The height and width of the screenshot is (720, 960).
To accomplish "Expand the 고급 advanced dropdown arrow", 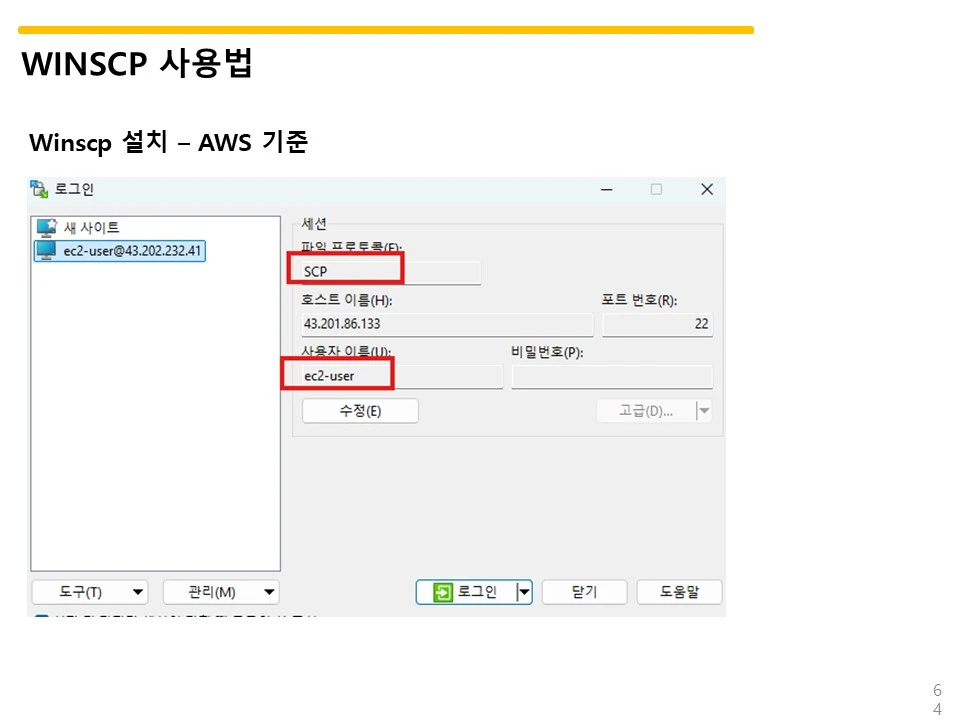I will tap(704, 411).
